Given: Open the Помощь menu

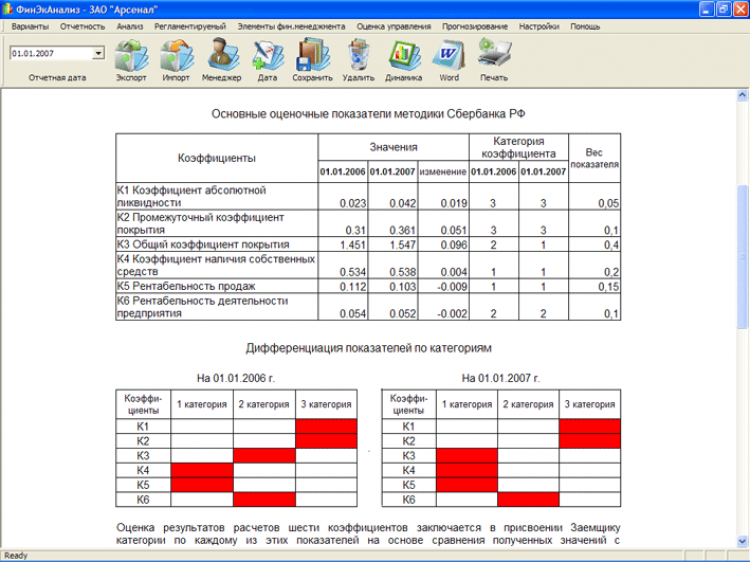Looking at the screenshot, I should point(585,27).
